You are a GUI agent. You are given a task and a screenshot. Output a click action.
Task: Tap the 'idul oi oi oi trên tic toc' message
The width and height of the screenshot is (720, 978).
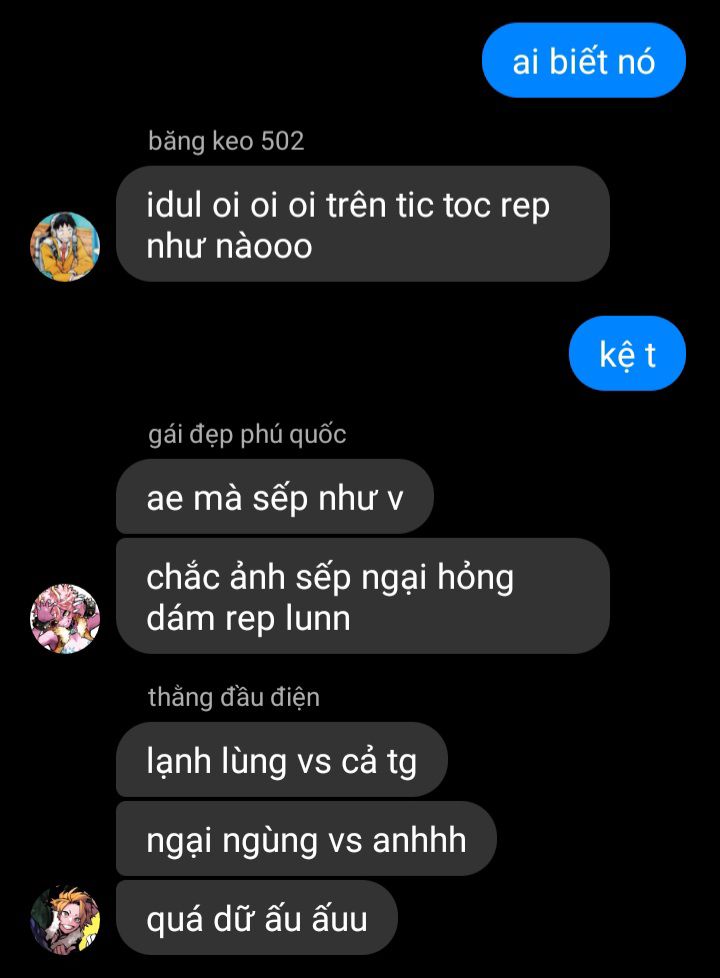coord(362,224)
